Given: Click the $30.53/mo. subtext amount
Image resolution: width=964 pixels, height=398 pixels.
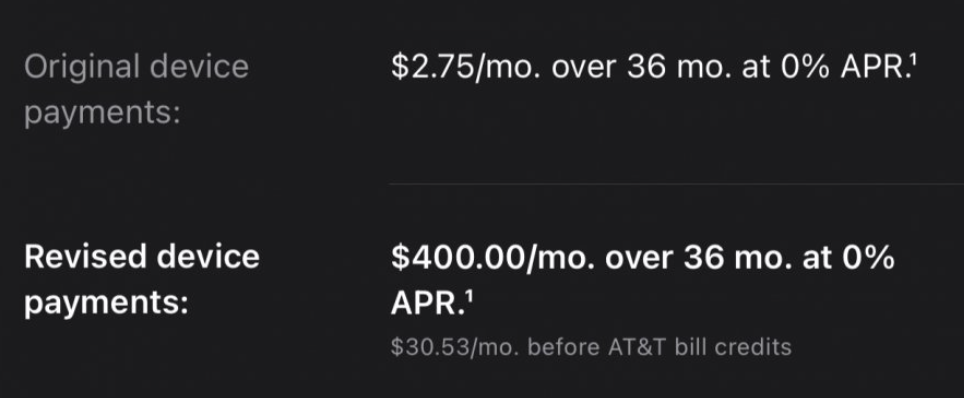Looking at the screenshot, I should 454,348.
